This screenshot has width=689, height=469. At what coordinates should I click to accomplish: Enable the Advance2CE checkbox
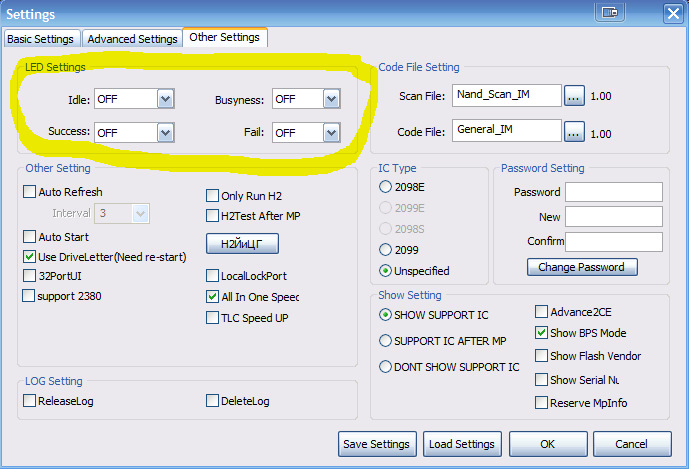[541, 312]
